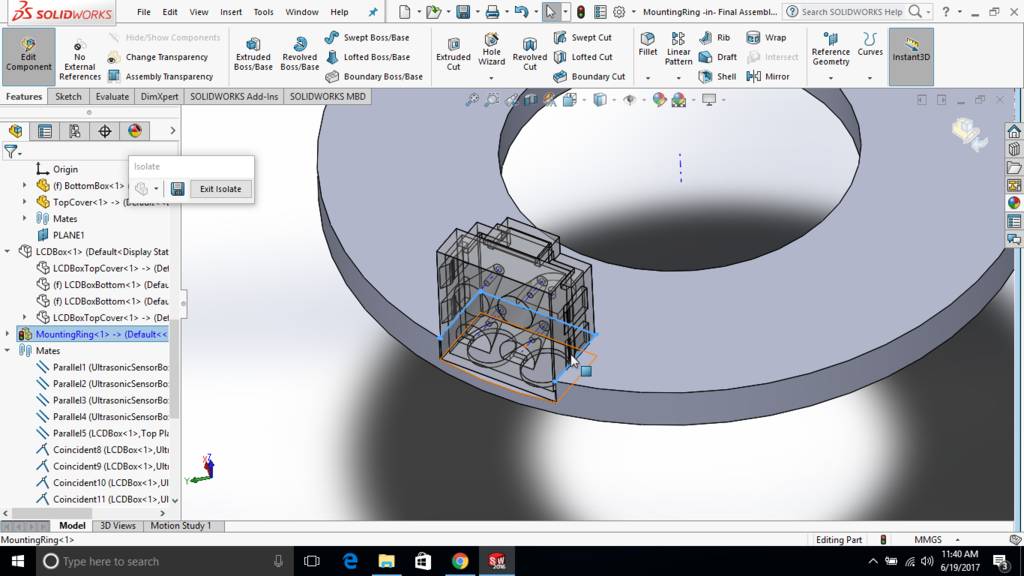Click the Exit Isolate button
Screen dimensions: 1024x576
(220, 189)
